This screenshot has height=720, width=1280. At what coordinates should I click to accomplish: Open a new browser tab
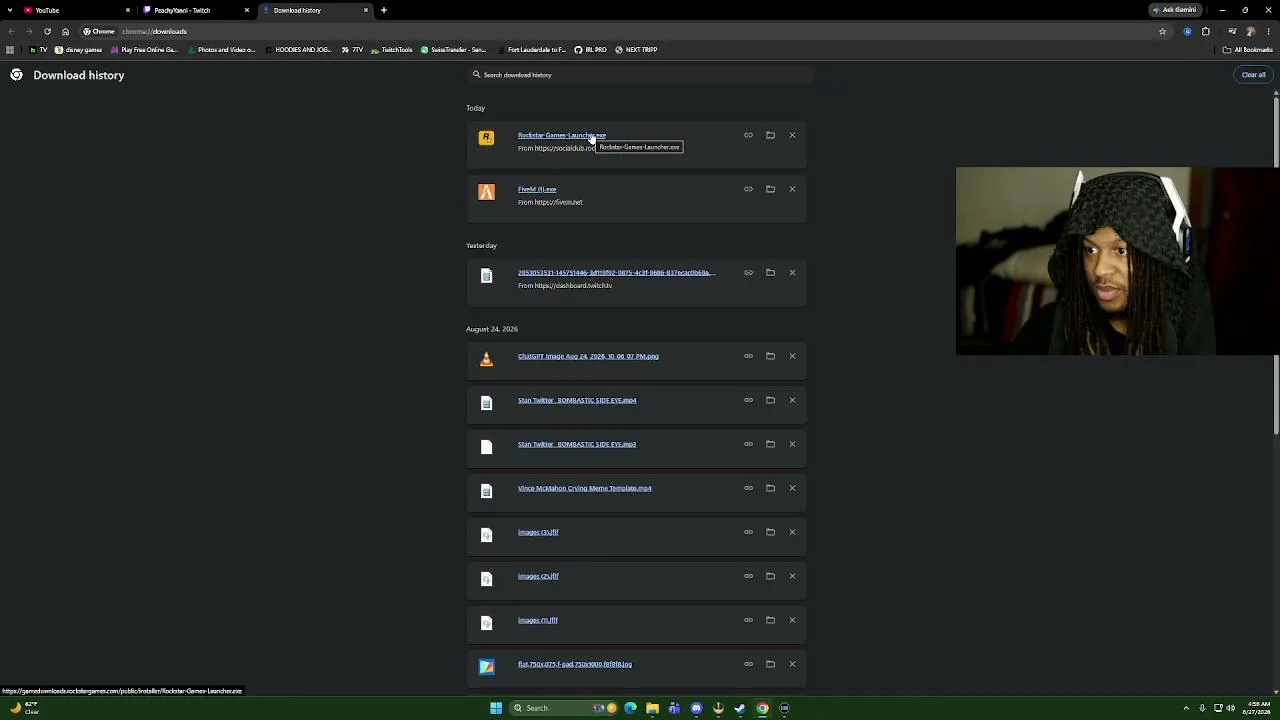384,10
